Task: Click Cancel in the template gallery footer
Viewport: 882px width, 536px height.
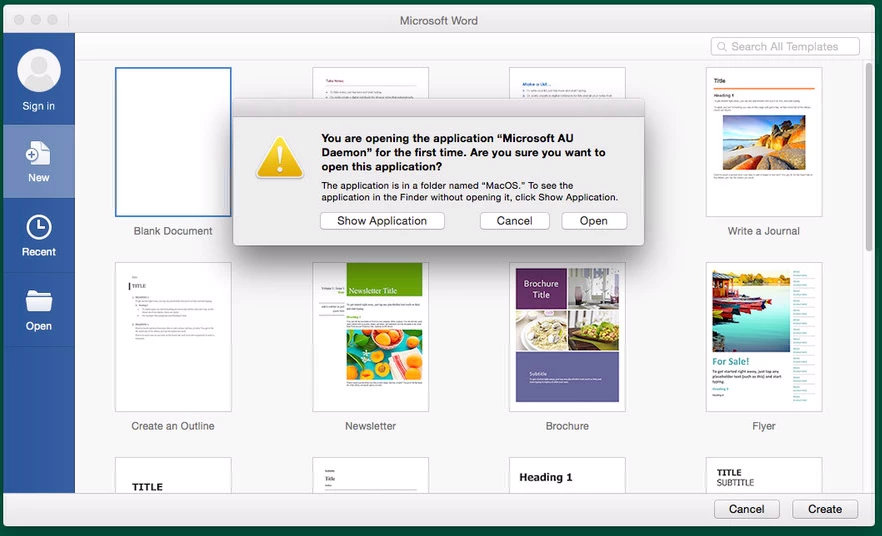Action: pyautogui.click(x=746, y=509)
